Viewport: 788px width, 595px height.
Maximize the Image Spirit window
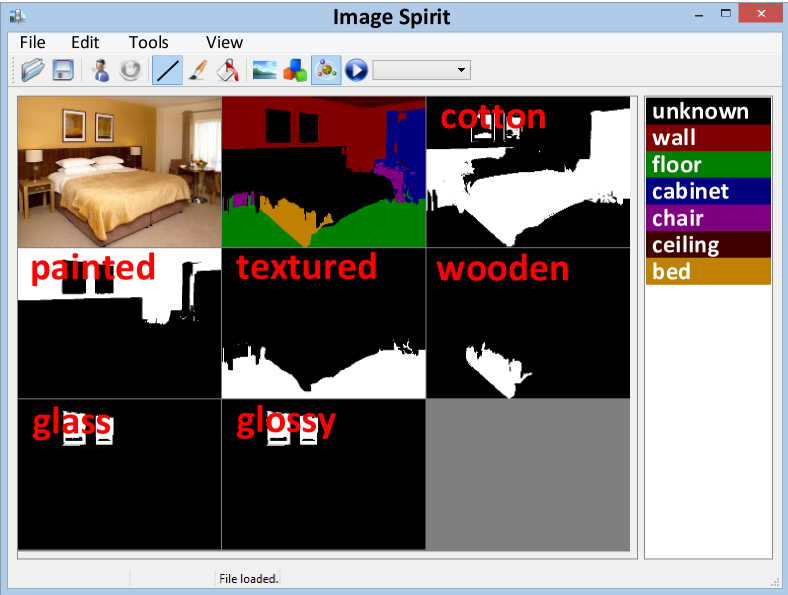point(726,14)
